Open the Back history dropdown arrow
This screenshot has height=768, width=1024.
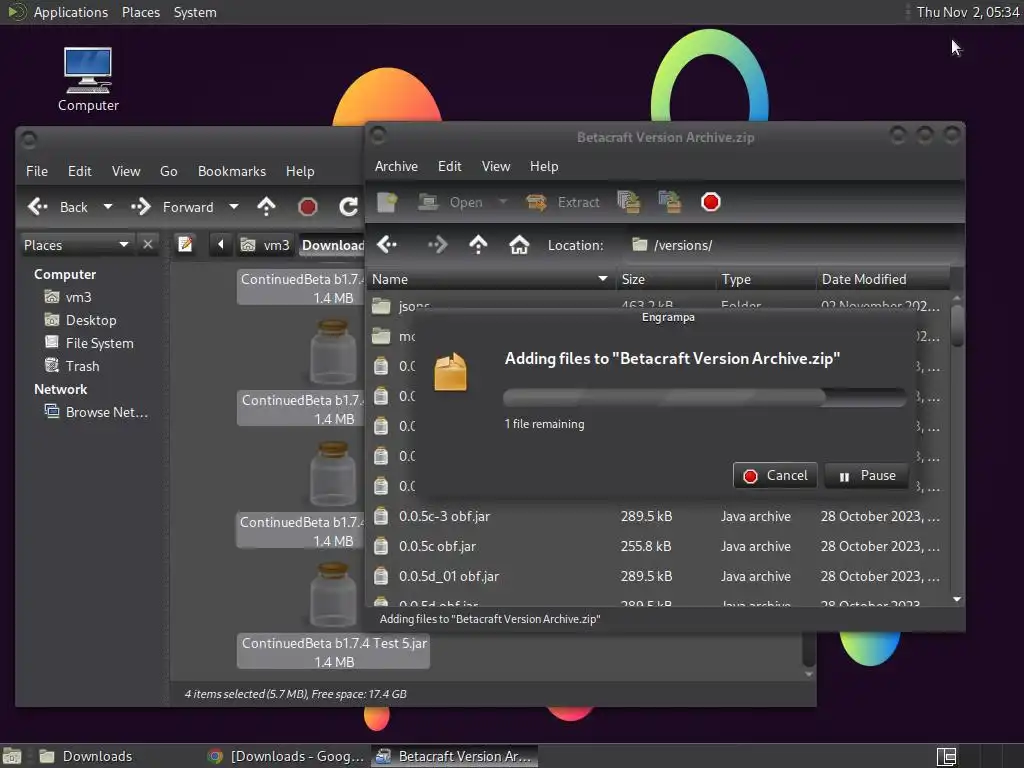(x=108, y=207)
